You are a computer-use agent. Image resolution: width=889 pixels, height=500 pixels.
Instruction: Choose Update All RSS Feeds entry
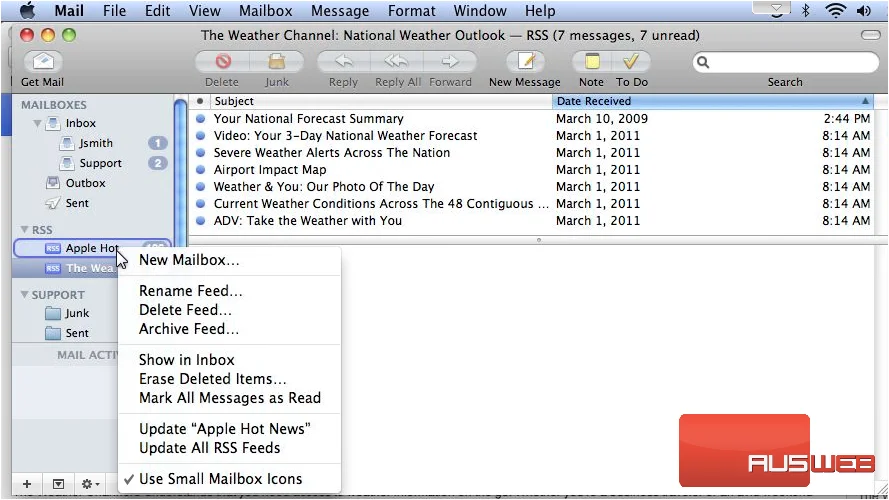[209, 448]
